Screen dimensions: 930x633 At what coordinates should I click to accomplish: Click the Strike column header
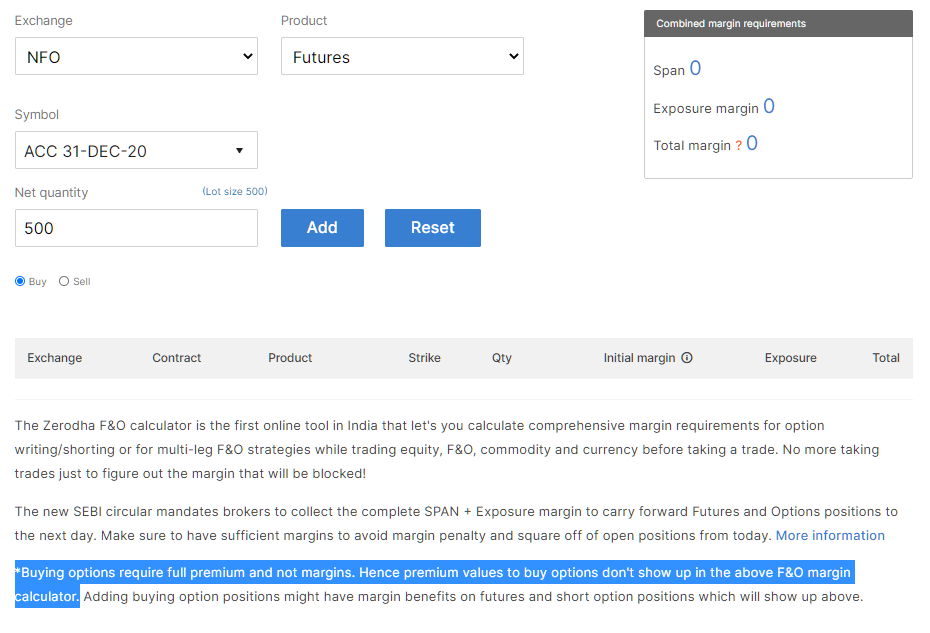[x=425, y=358]
